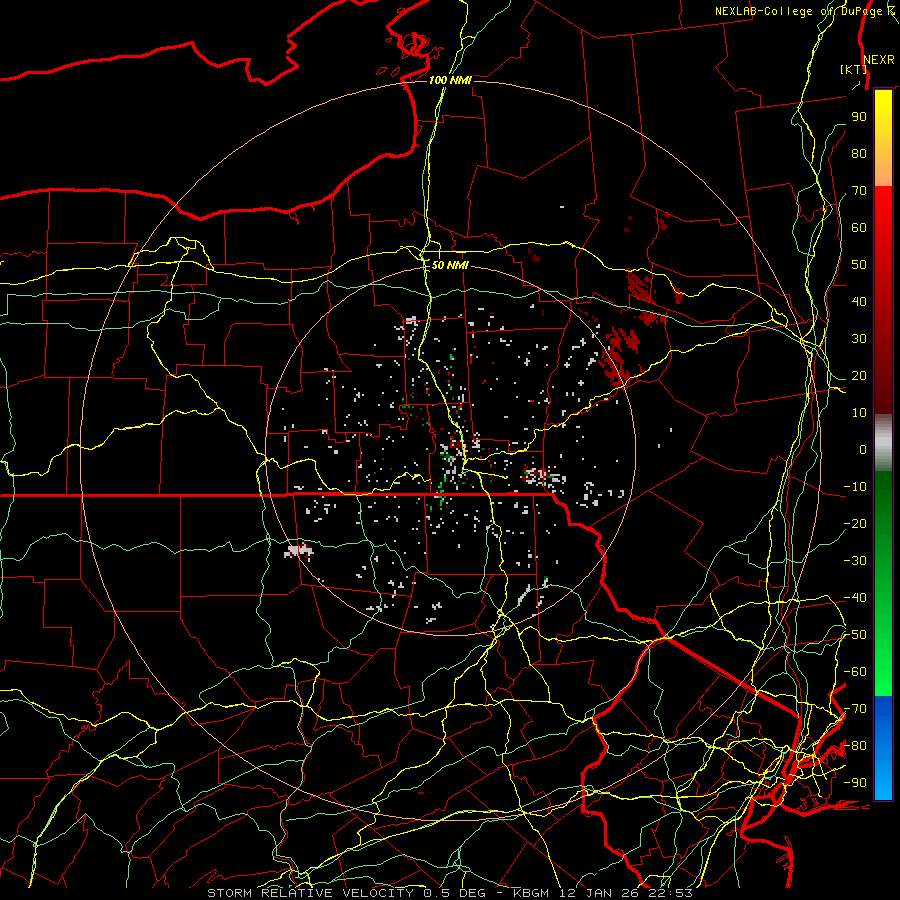Image resolution: width=900 pixels, height=900 pixels.
Task: Pick the gray zero-velocity segment of the color bar
Action: 883,443
